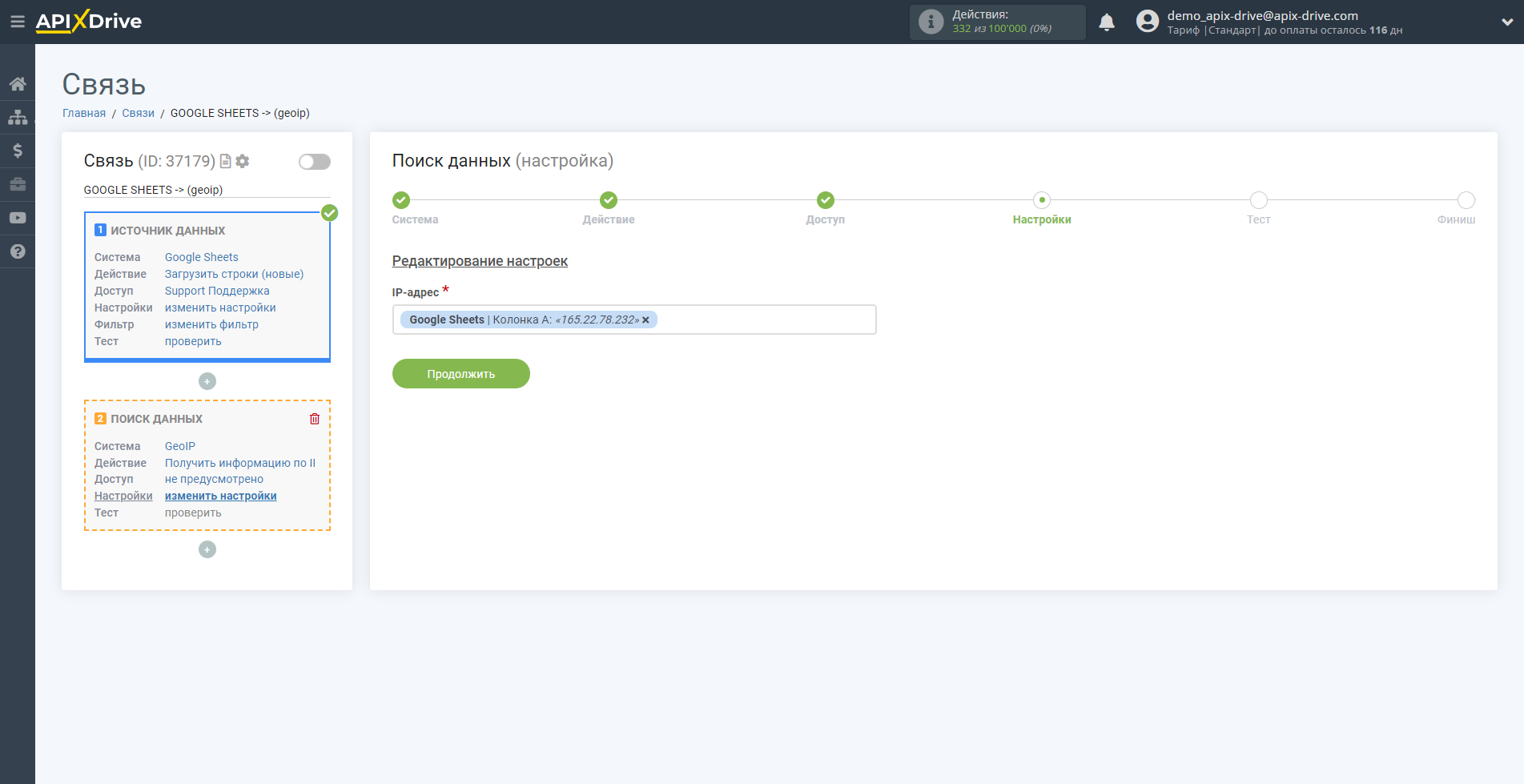1524x784 pixels.
Task: Click the green check badge on source block
Action: click(x=329, y=213)
